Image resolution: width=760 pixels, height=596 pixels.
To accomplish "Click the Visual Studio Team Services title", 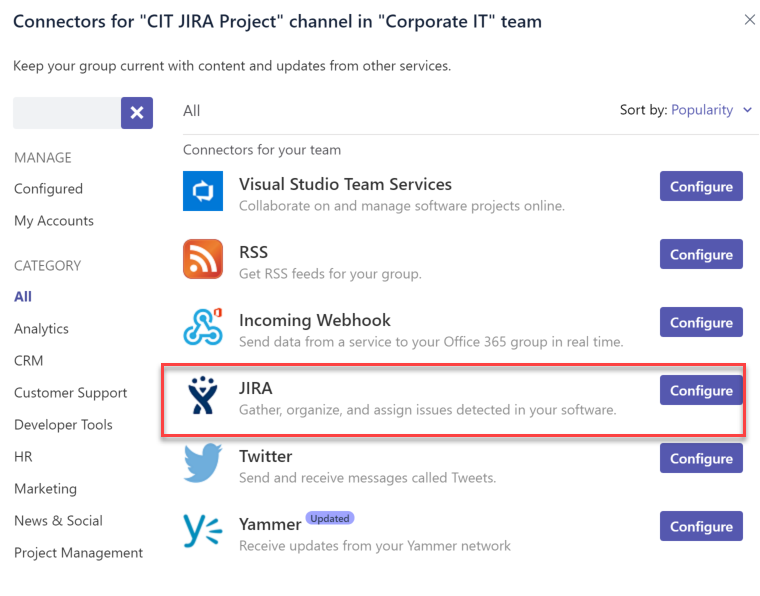I will click(x=345, y=184).
